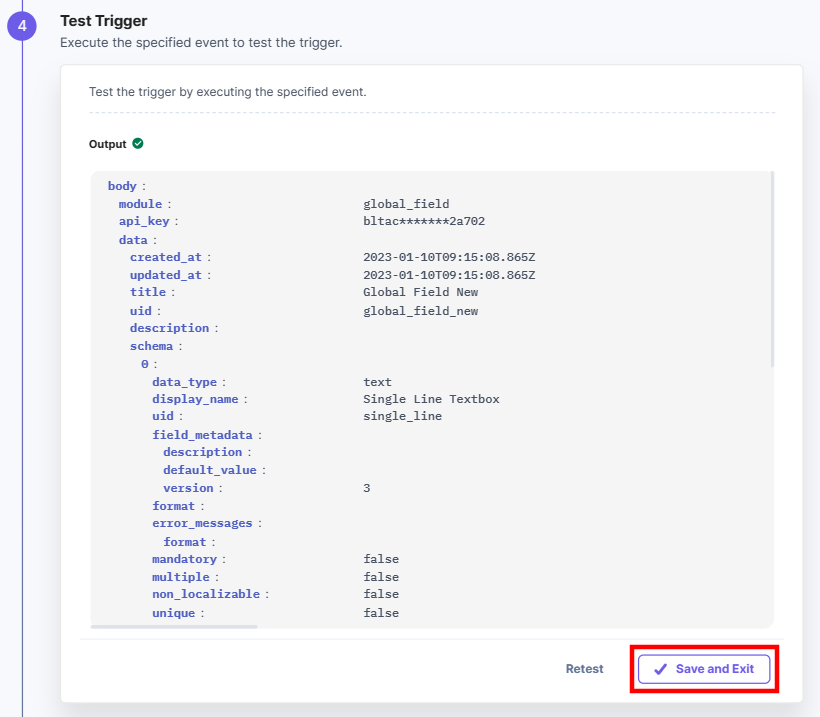Image resolution: width=820 pixels, height=717 pixels.
Task: Click the vertical scrollbar of the output panel
Action: (772, 269)
